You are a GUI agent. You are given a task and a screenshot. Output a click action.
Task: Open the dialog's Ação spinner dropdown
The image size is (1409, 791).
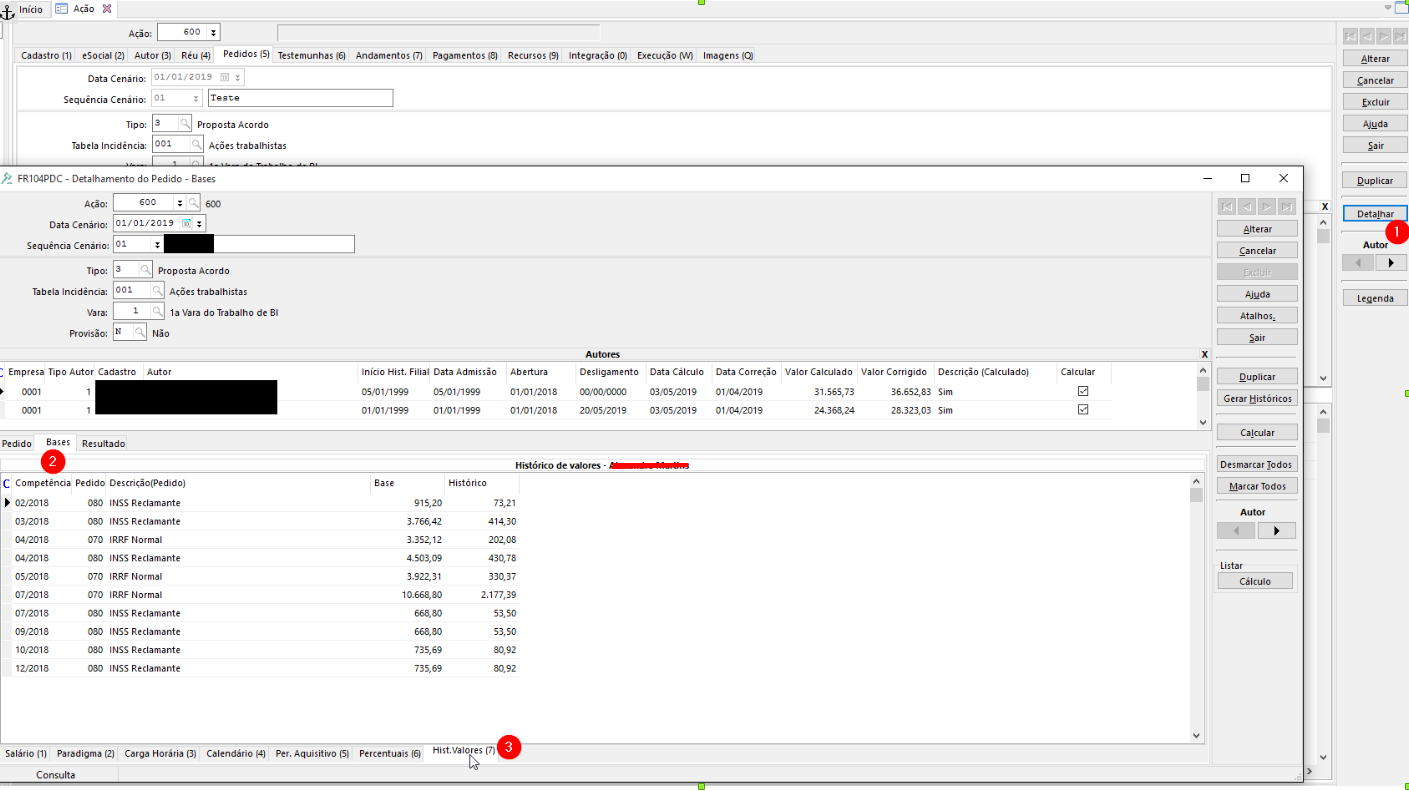point(180,203)
